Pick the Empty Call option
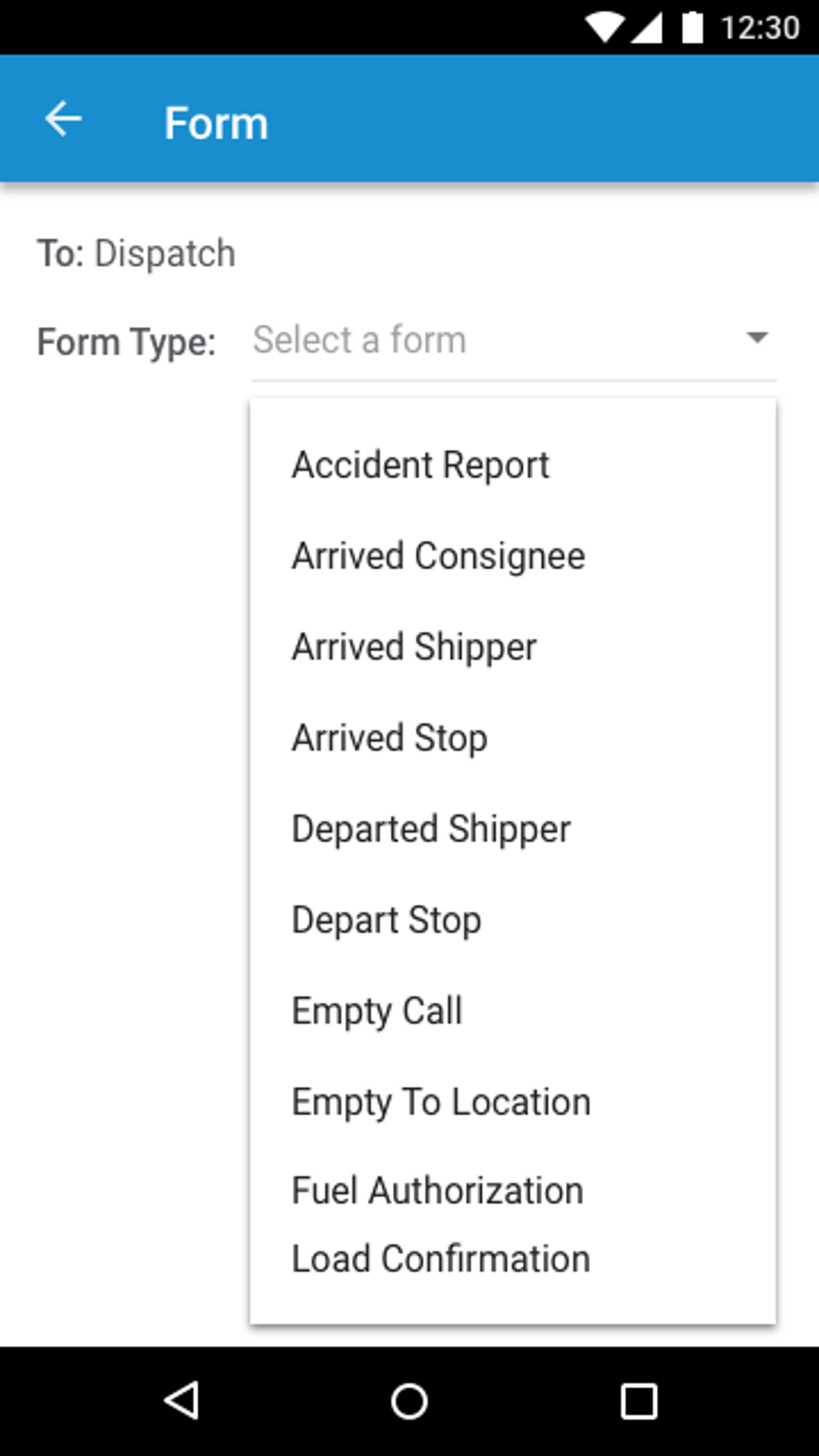Viewport: 819px width, 1456px height. tap(377, 1010)
